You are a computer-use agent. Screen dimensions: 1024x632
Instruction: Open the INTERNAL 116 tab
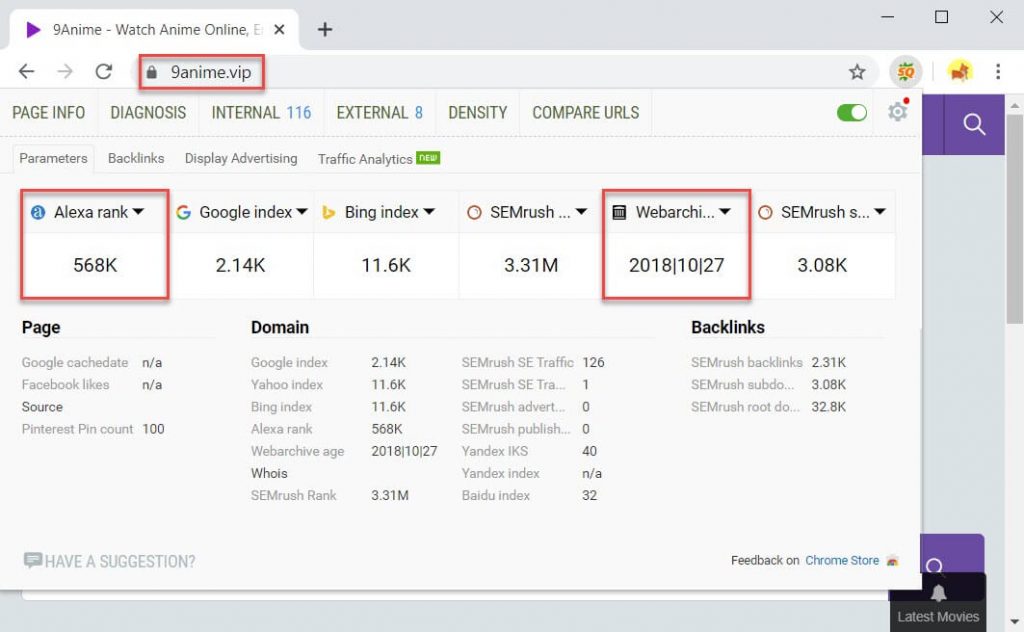pos(261,112)
